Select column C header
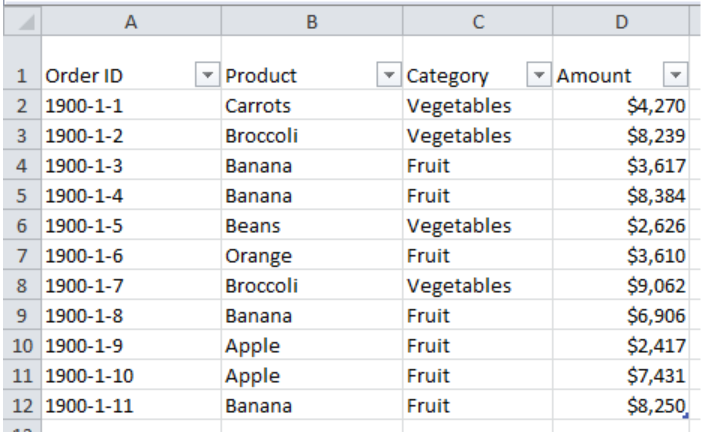This screenshot has height=432, width=704. (x=478, y=21)
